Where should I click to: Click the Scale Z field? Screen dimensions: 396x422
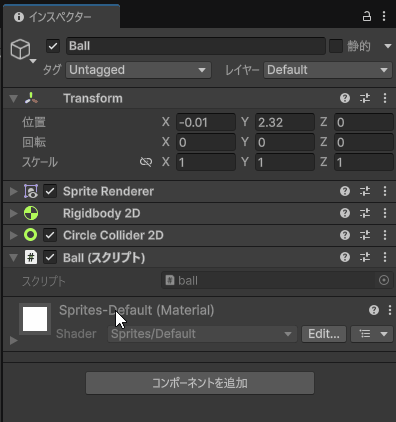click(364, 162)
